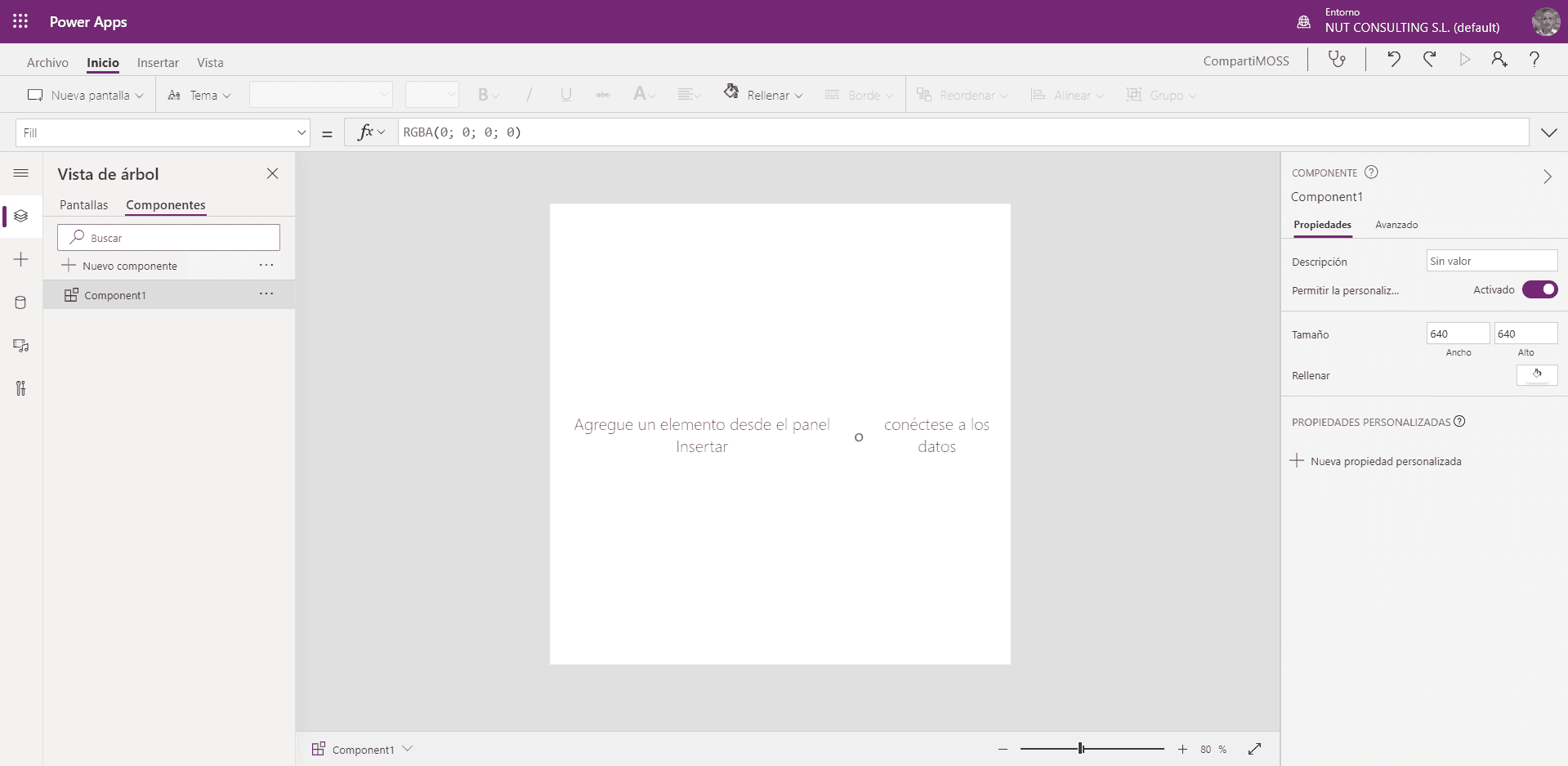Undo the last action

point(1394,60)
